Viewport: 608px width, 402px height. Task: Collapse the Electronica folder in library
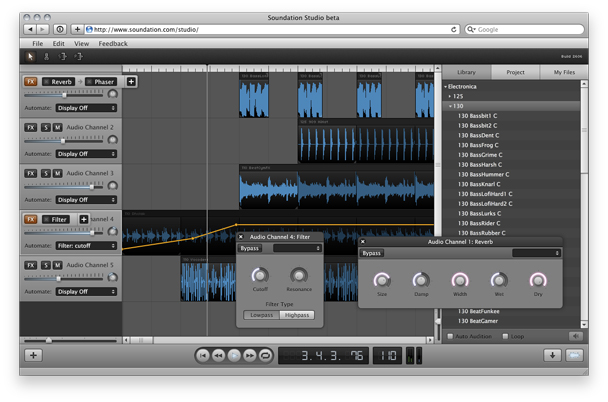click(446, 87)
